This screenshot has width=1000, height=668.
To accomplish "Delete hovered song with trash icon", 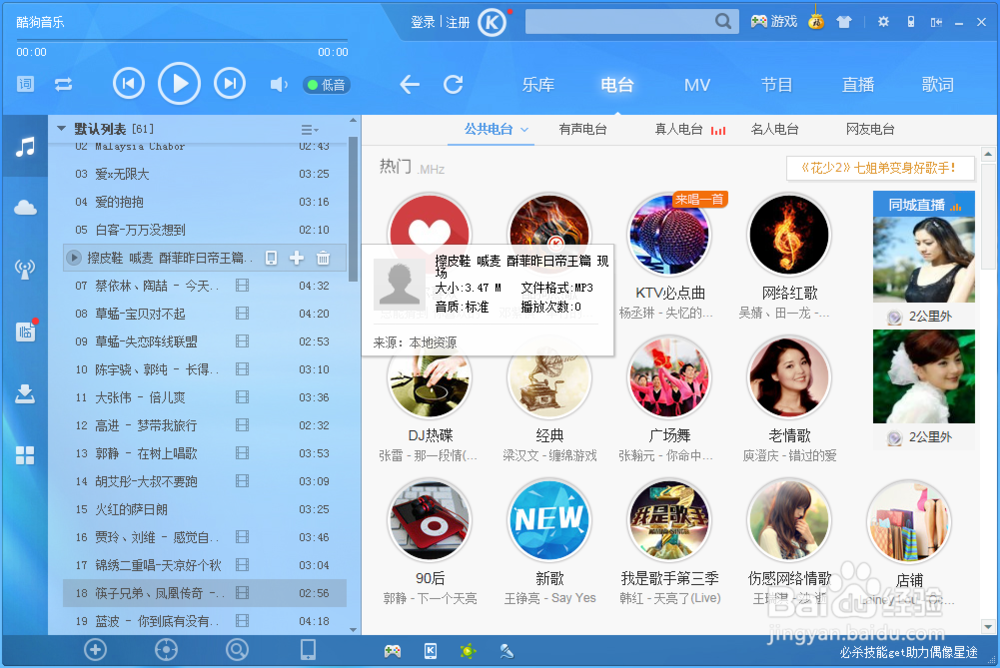I will (x=323, y=258).
